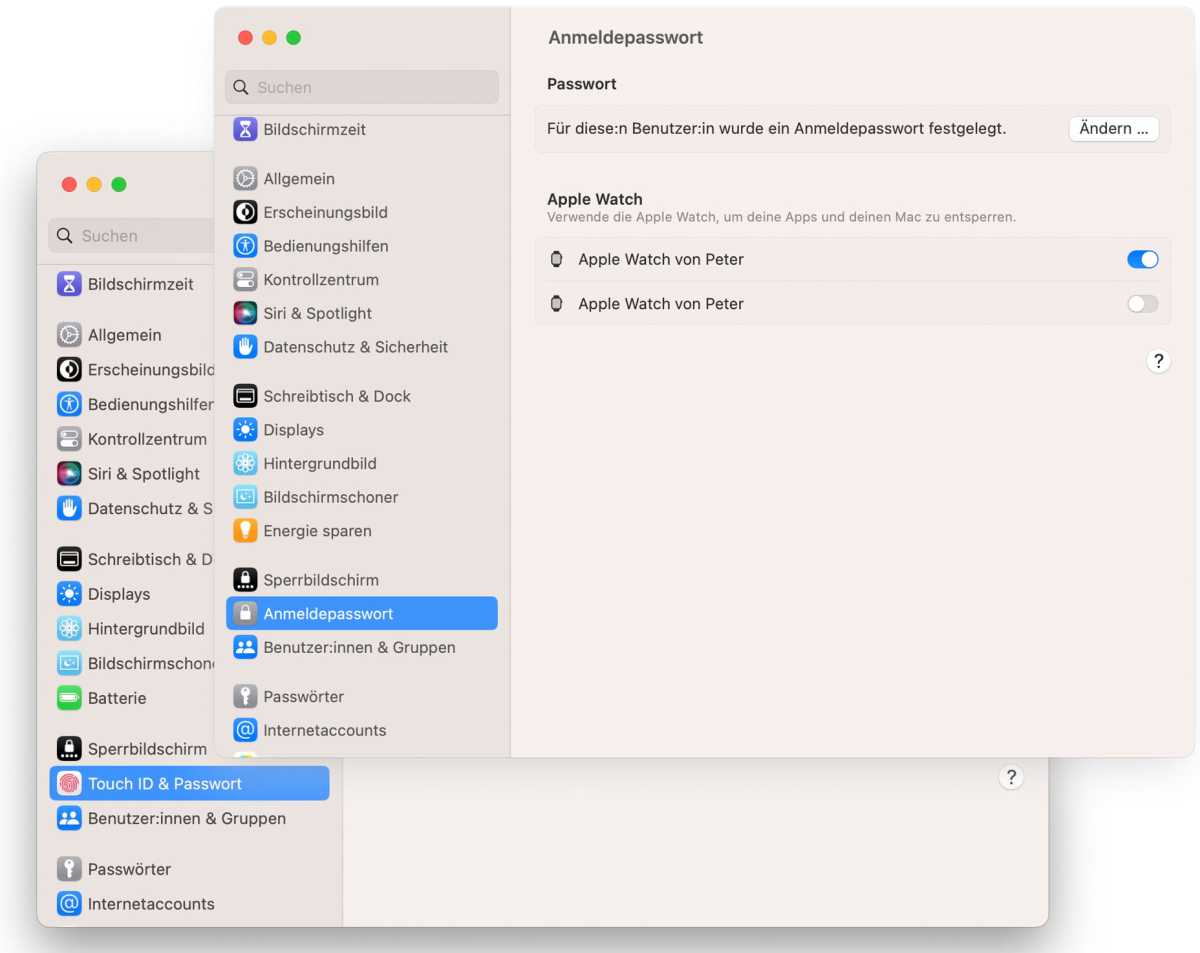The image size is (1200, 953).
Task: Enable the second Apple Watch von Peter switch
Action: tap(1142, 304)
